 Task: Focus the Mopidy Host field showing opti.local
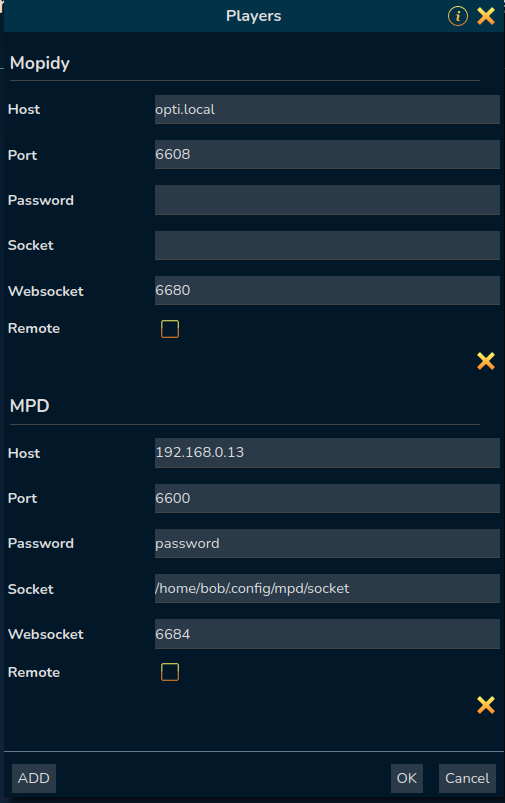click(327, 109)
